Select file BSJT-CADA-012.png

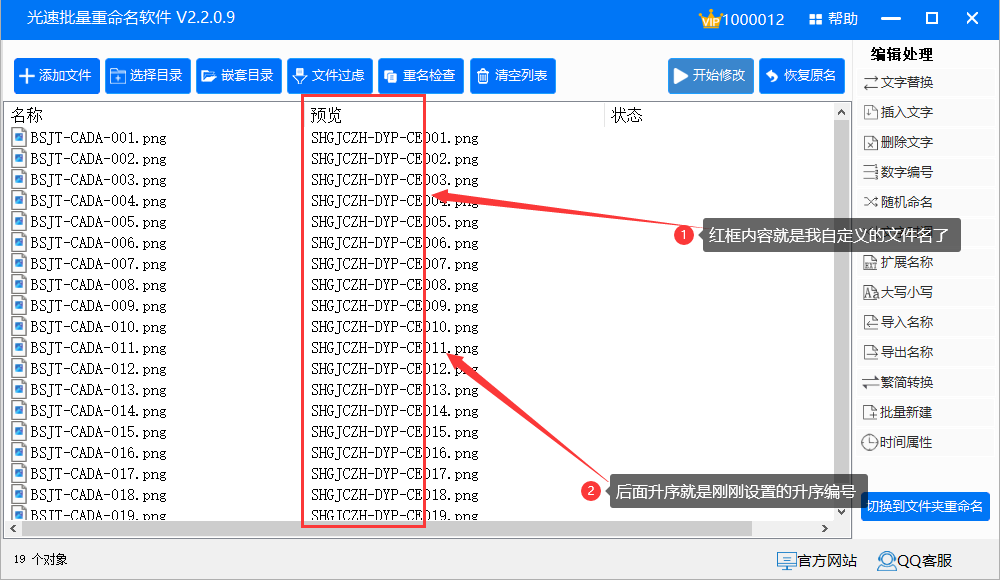(x=98, y=369)
